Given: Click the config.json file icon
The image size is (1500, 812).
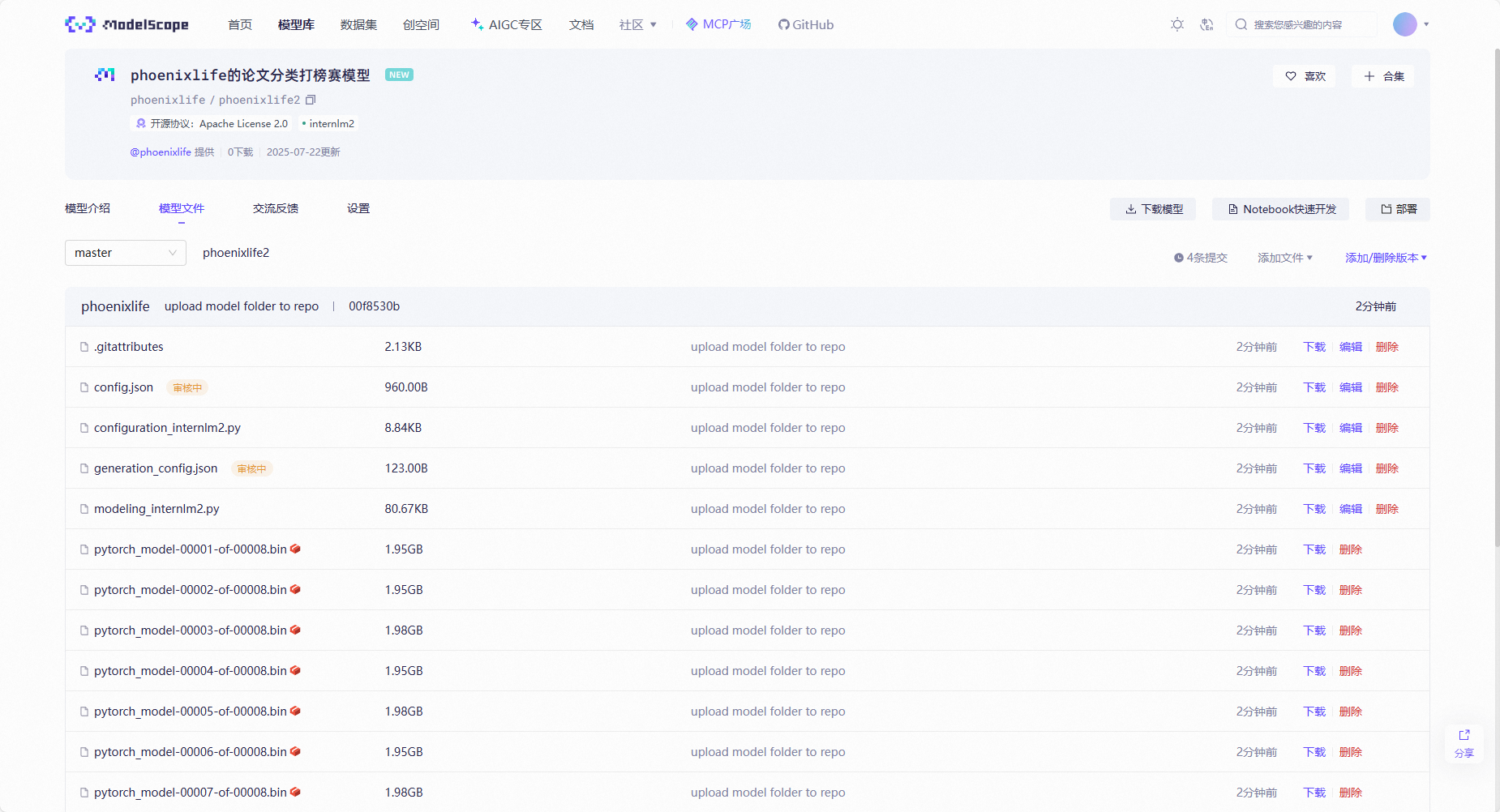Looking at the screenshot, I should pyautogui.click(x=84, y=387).
